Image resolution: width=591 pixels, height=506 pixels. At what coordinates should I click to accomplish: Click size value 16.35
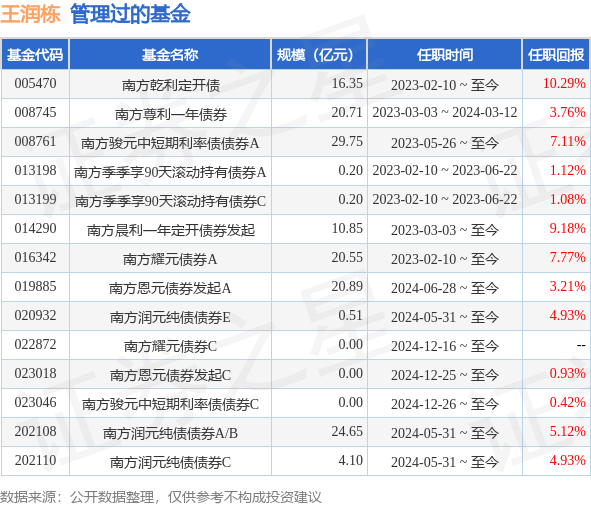click(x=347, y=83)
